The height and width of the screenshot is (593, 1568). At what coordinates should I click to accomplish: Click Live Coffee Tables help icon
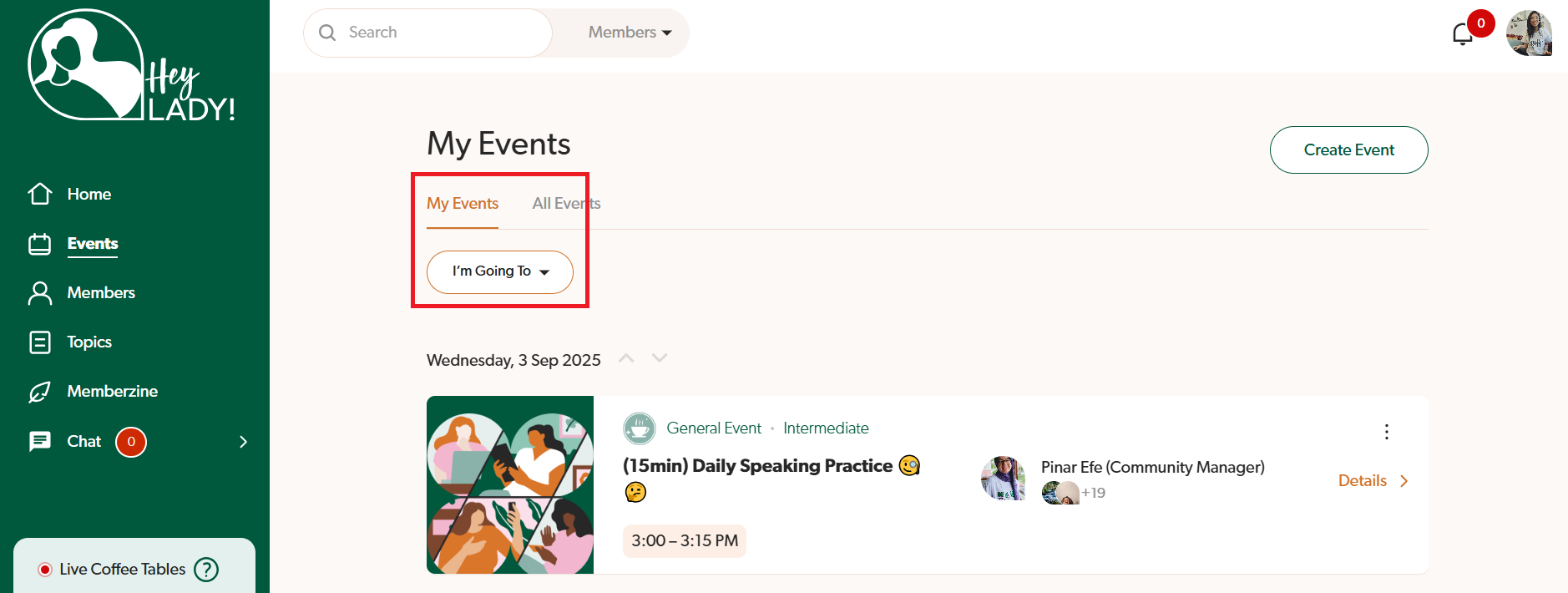click(x=206, y=570)
